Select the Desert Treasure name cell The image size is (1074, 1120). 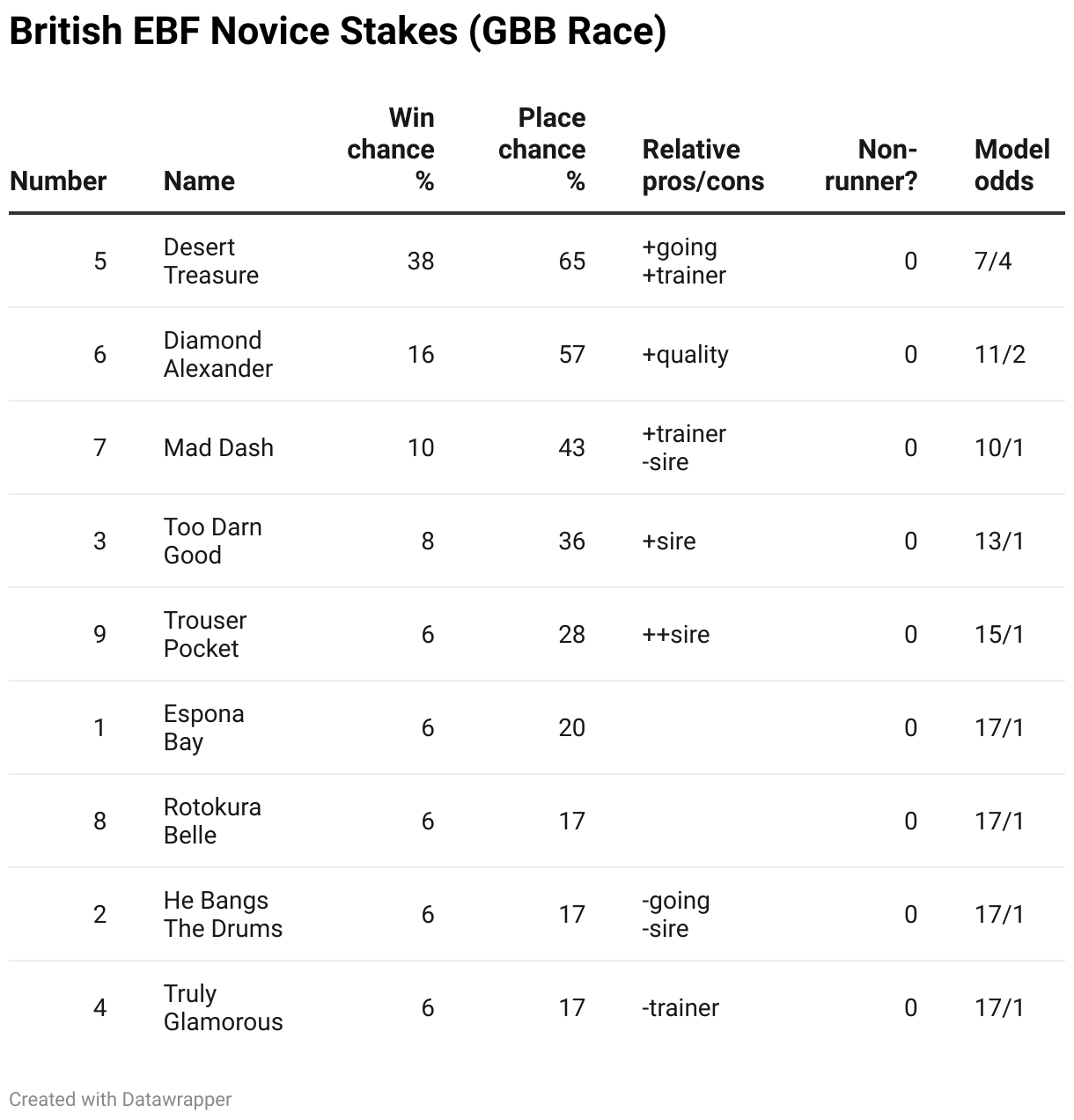[x=211, y=262]
